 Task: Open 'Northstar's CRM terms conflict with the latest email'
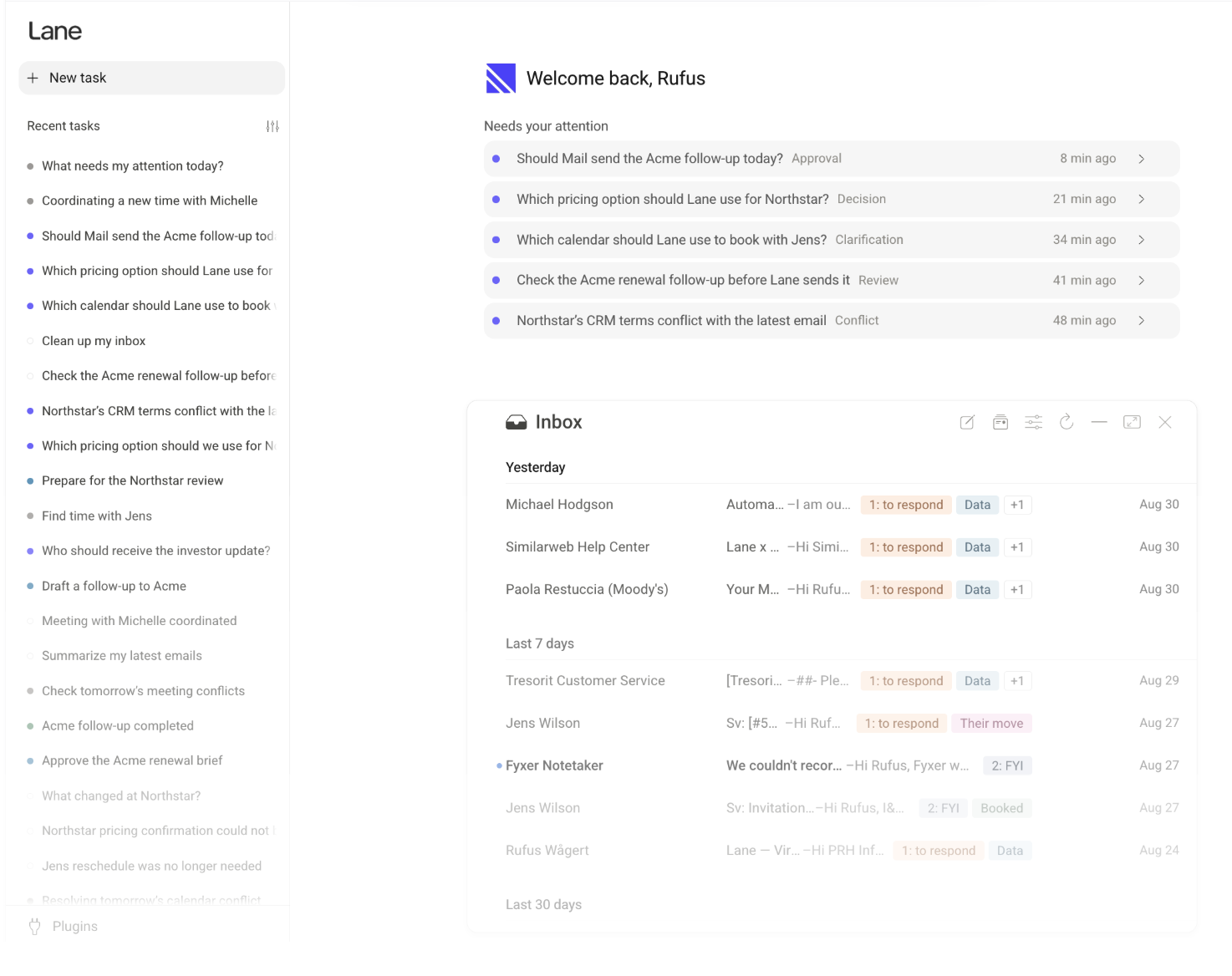click(x=832, y=320)
